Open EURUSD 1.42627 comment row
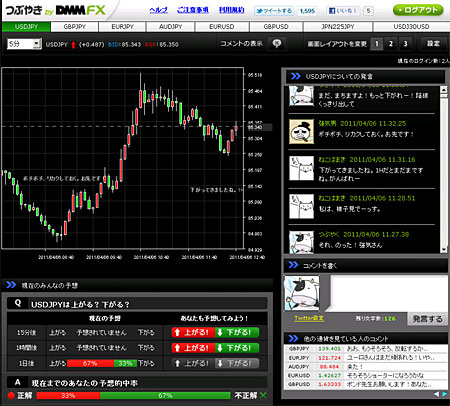The height and width of the screenshot is (406, 450). [365, 375]
